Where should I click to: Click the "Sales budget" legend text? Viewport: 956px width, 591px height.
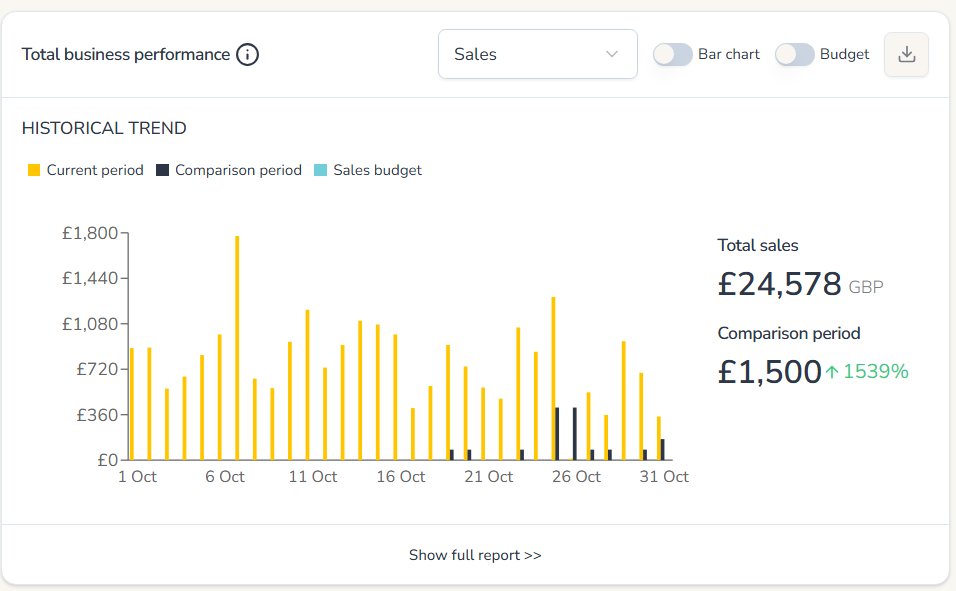click(377, 170)
